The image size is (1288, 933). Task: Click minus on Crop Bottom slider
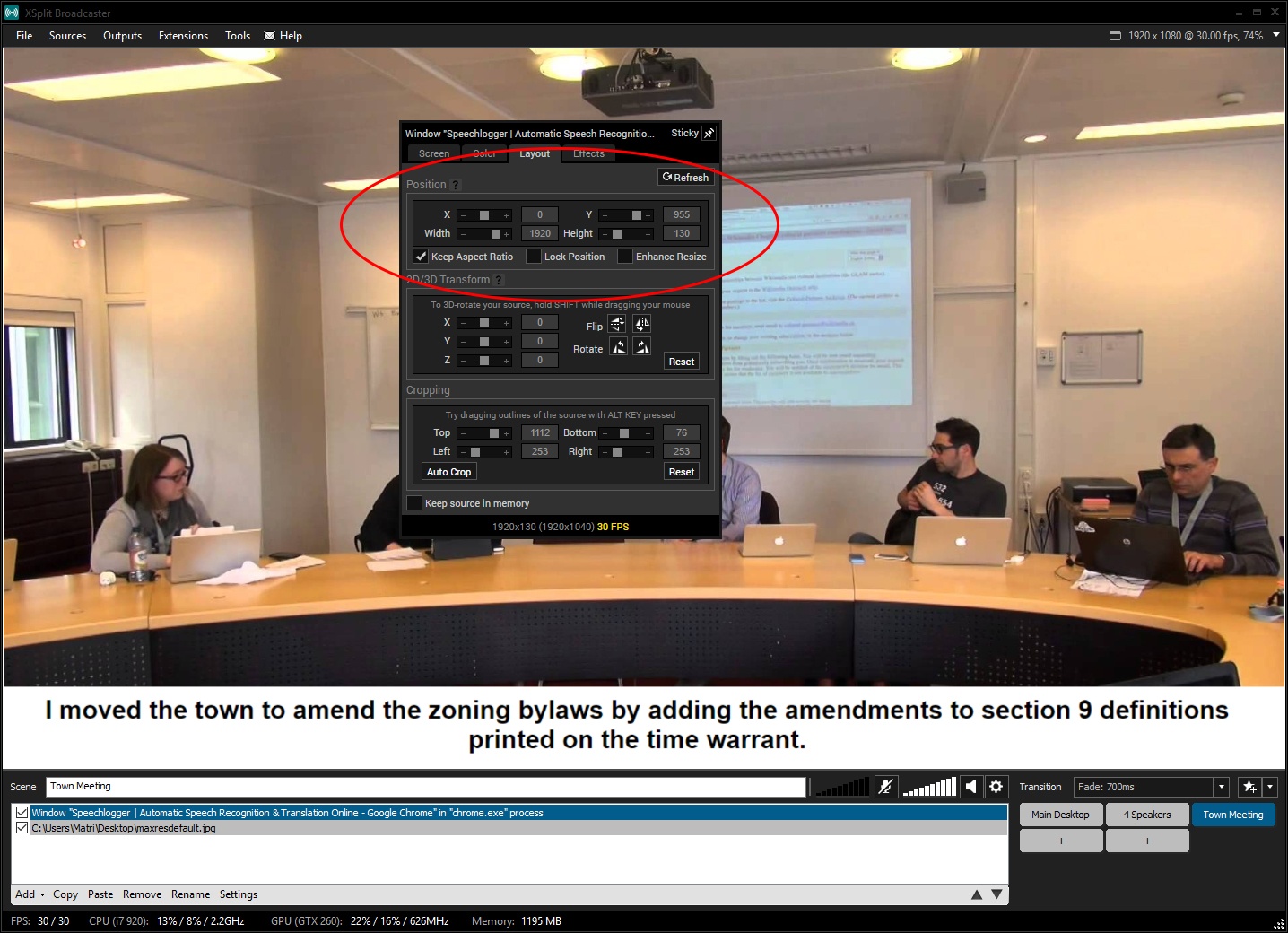(605, 433)
